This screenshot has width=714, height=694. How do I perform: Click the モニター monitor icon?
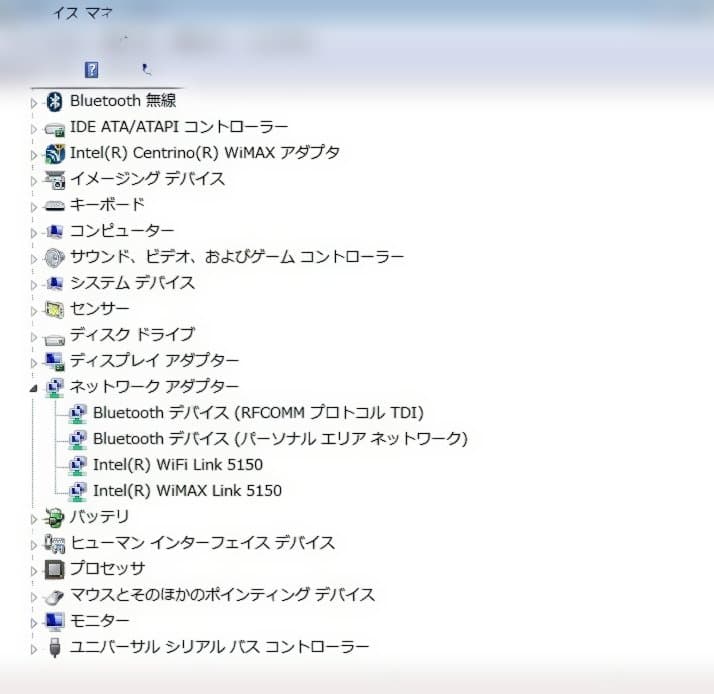click(55, 622)
